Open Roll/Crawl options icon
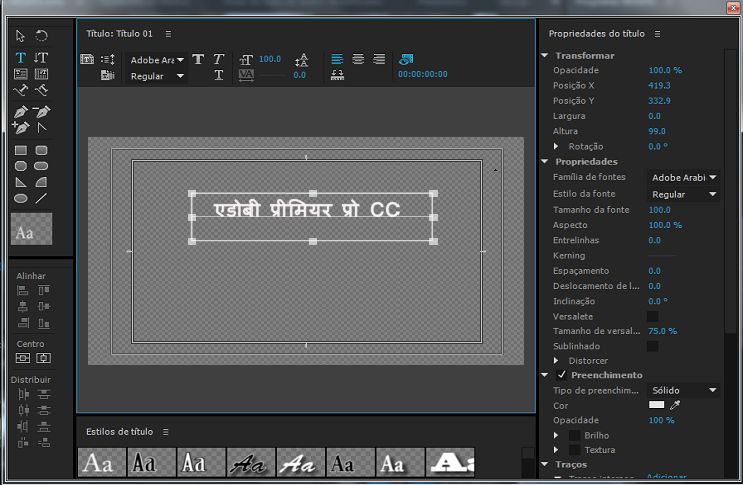The image size is (743, 485). [108, 59]
